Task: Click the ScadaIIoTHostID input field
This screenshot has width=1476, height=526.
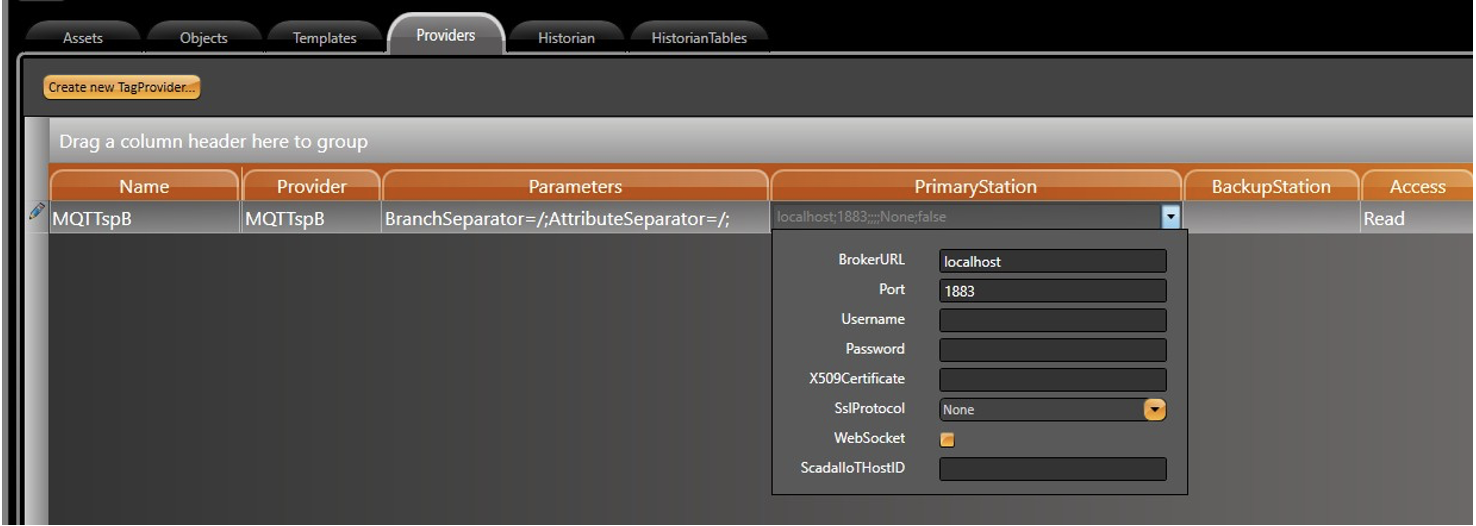Action: (x=1052, y=469)
